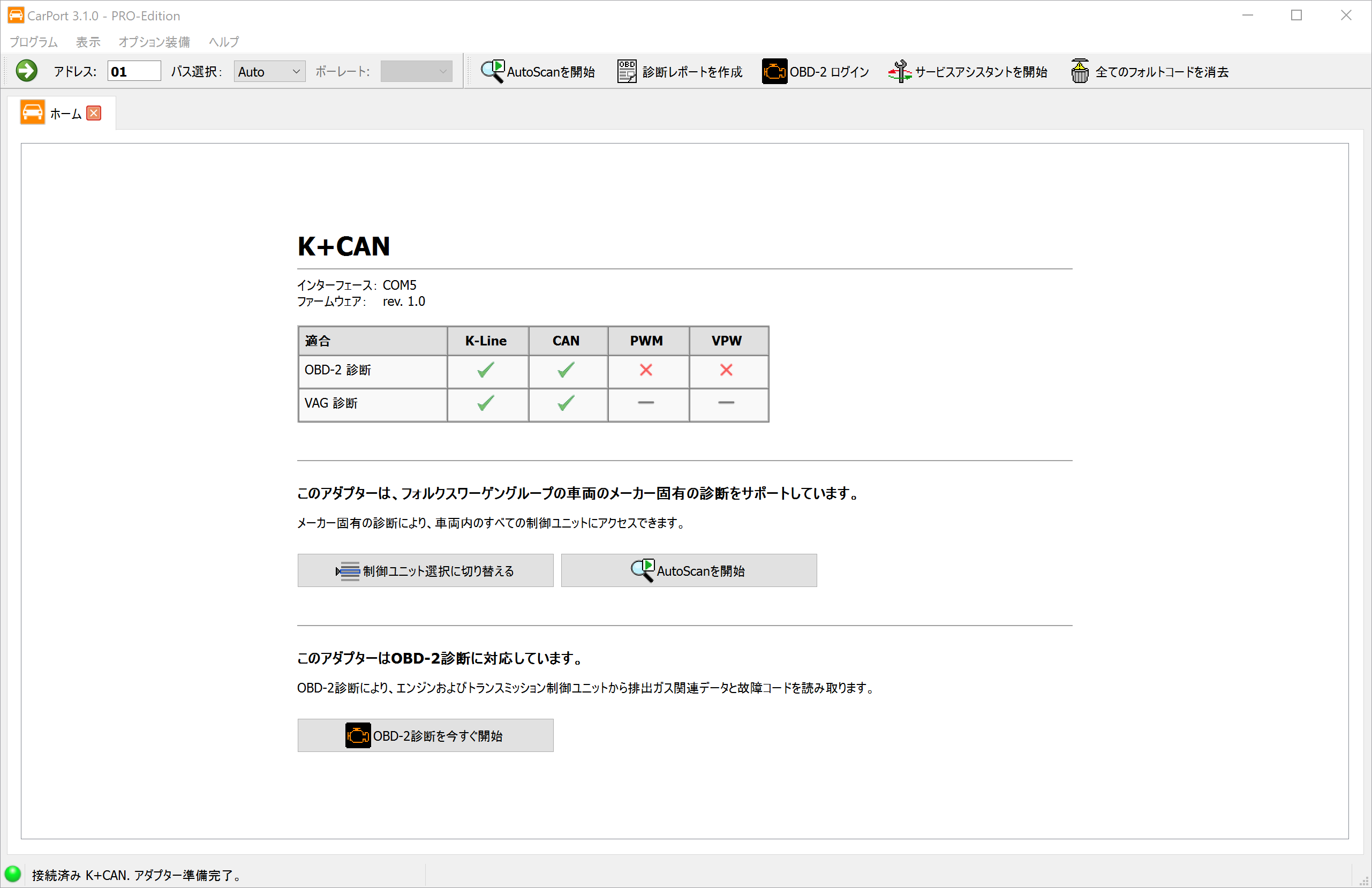Select the 表示 menu item

coord(88,42)
